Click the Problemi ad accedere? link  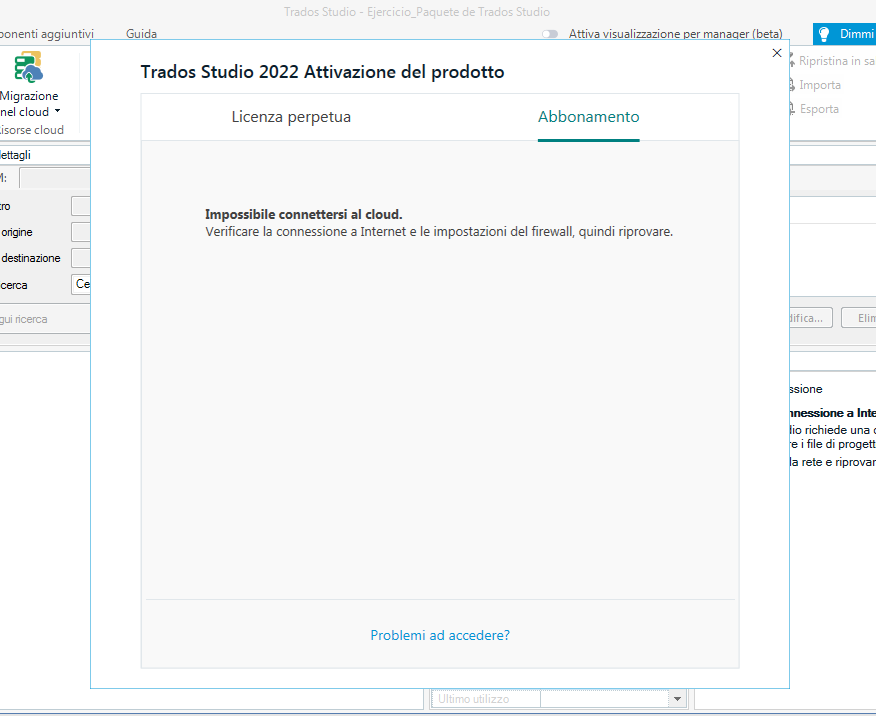(x=439, y=635)
